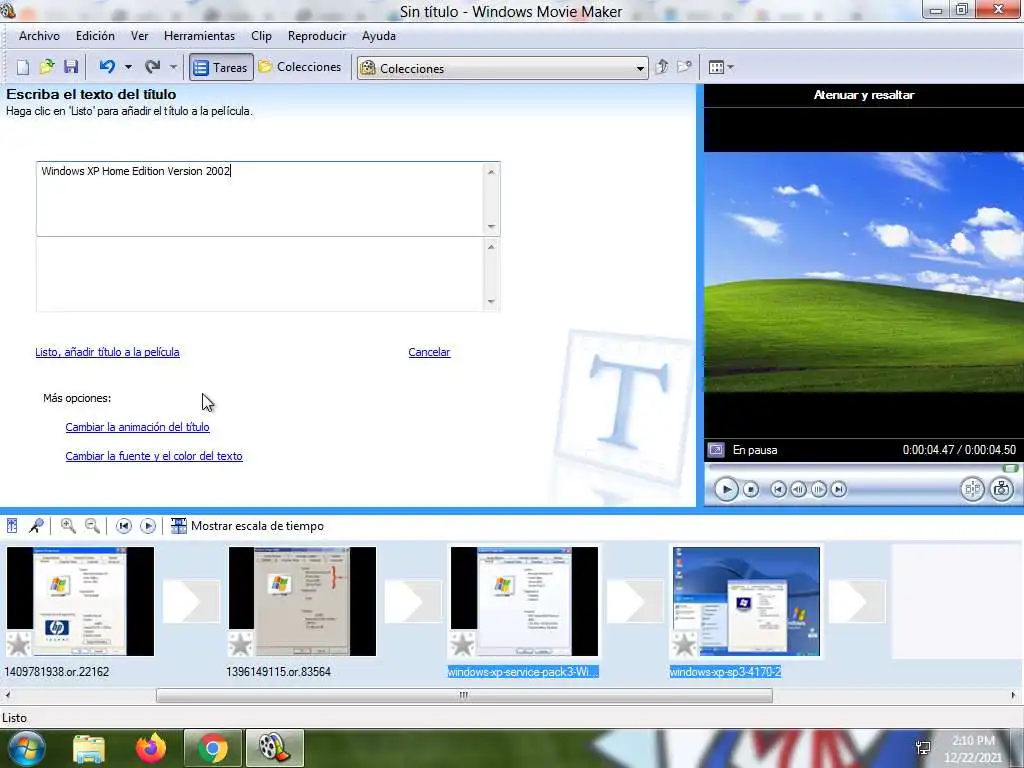Redo the last undone action
This screenshot has width=1024, height=768.
click(x=153, y=67)
